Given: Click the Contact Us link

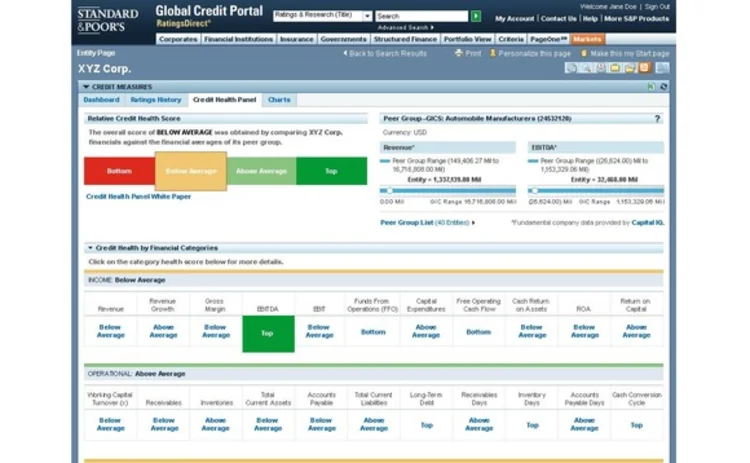Looking at the screenshot, I should point(559,19).
